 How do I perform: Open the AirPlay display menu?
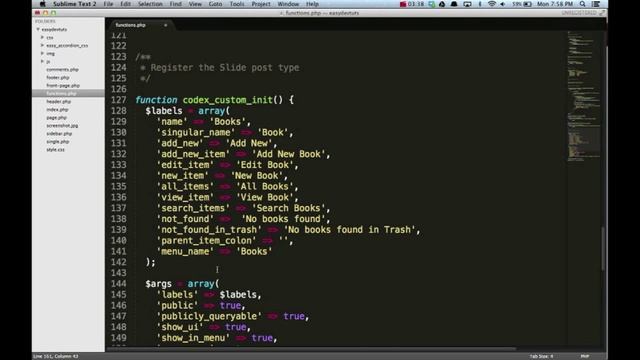[467, 4]
